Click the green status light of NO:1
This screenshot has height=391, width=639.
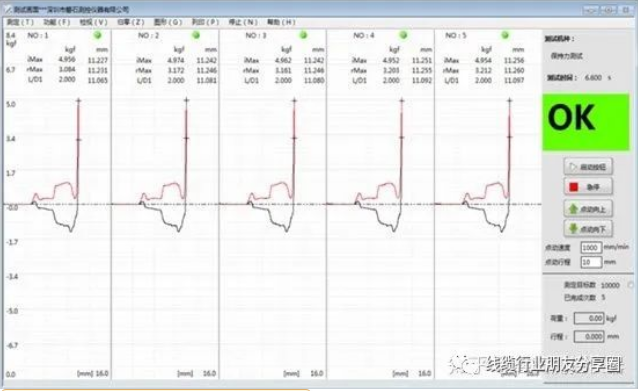(x=97, y=35)
